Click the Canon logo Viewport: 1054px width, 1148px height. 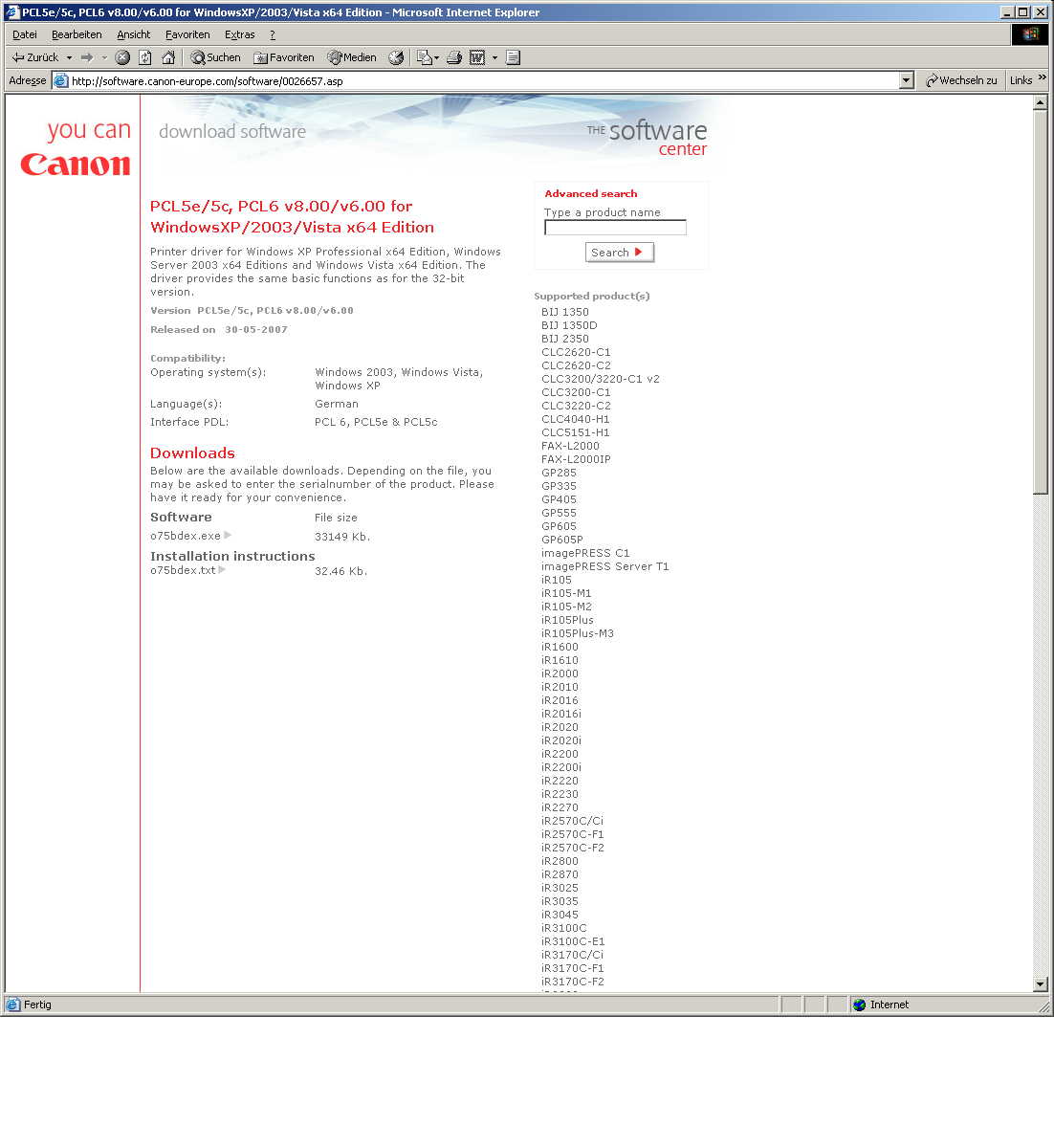point(76,165)
